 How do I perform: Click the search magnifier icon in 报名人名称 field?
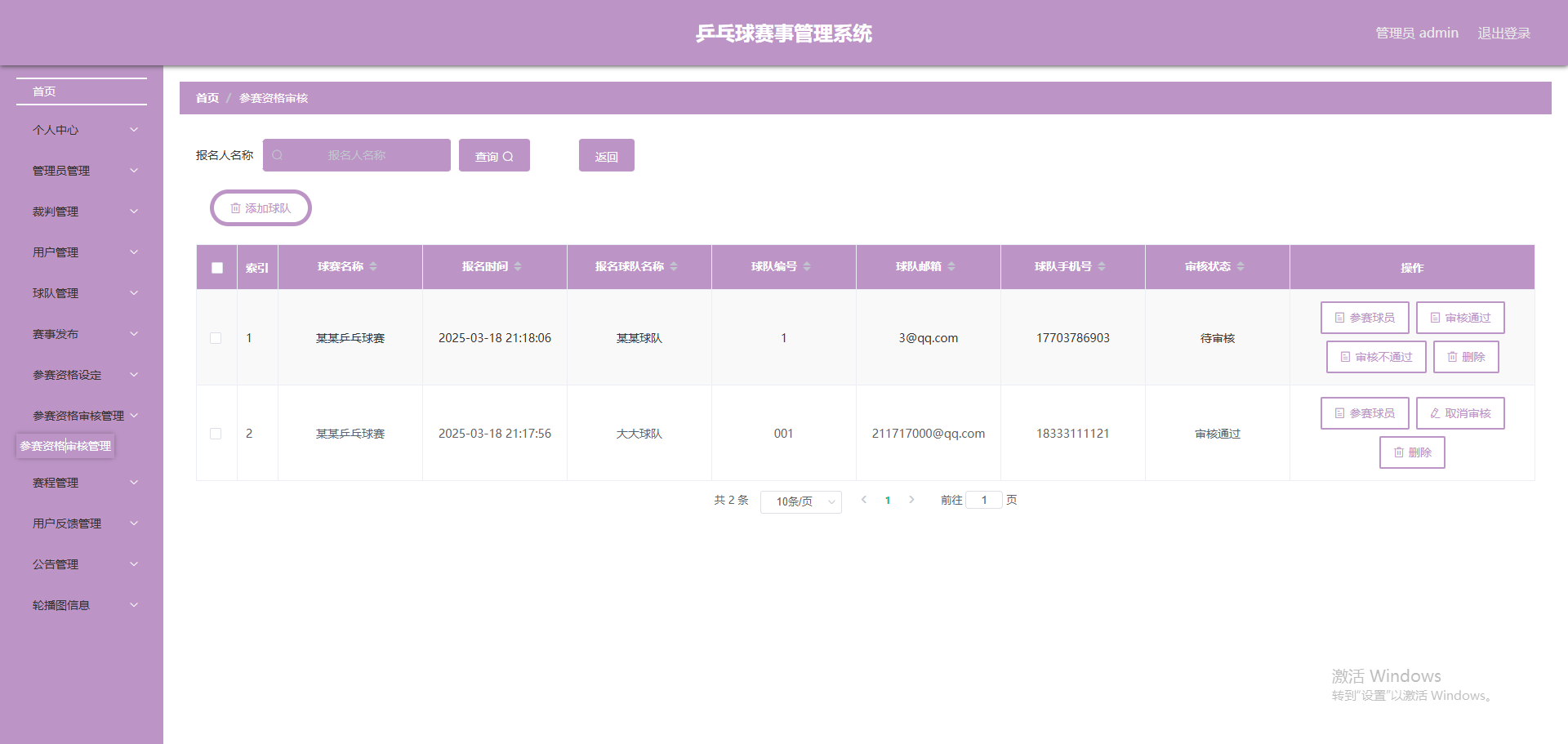point(278,155)
